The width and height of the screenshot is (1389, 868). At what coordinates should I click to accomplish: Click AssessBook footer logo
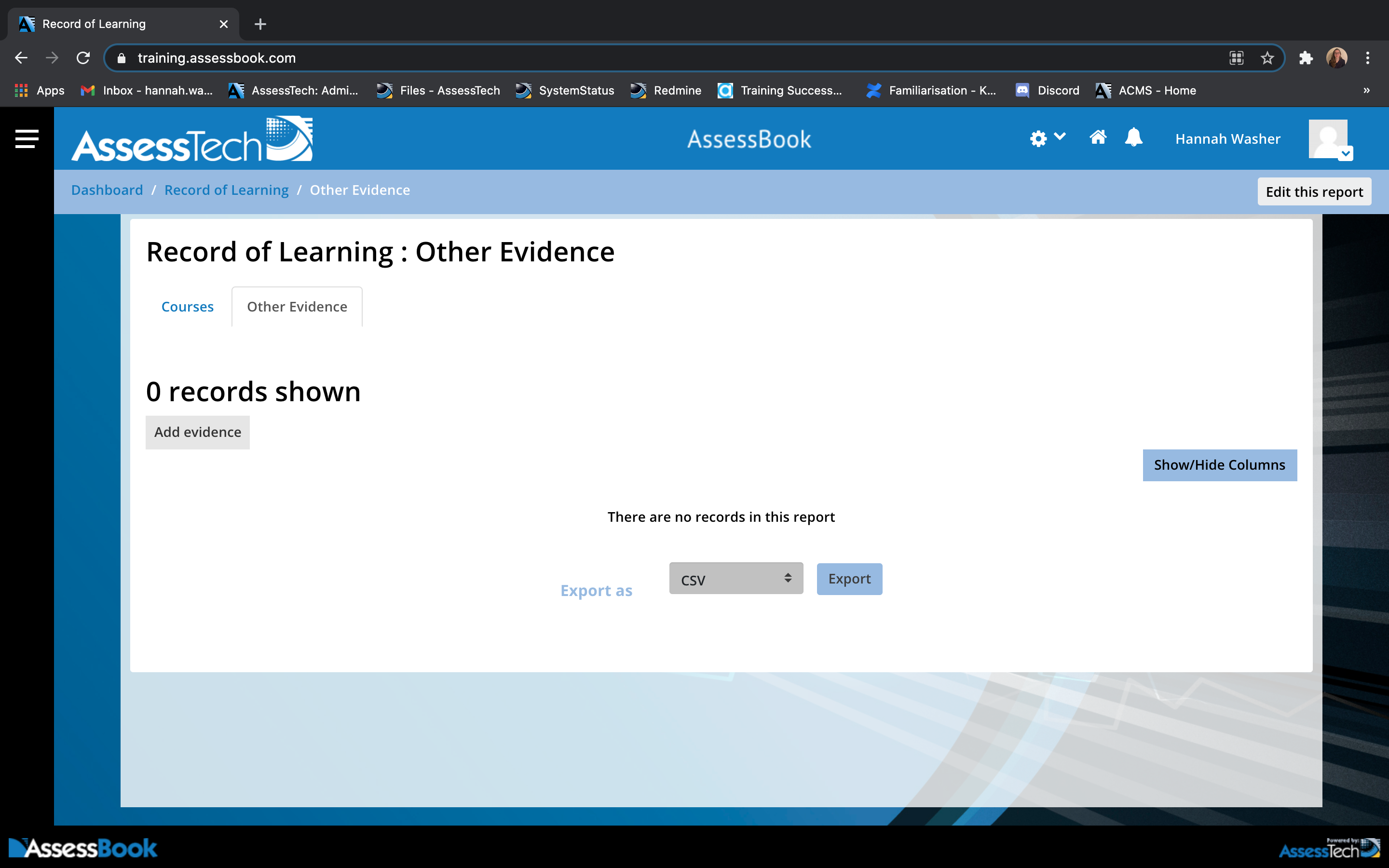click(x=82, y=848)
